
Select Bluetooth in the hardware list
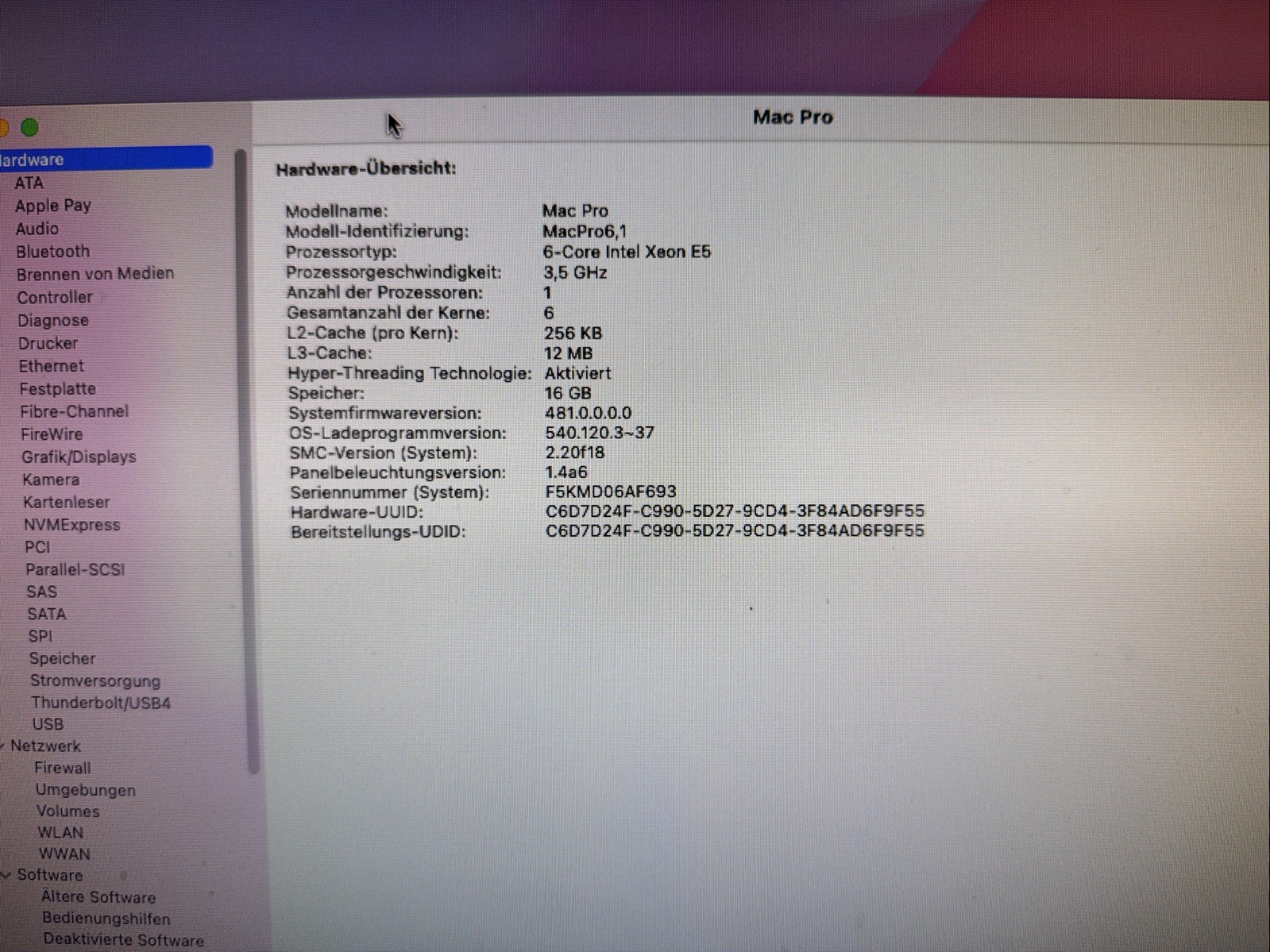[52, 252]
